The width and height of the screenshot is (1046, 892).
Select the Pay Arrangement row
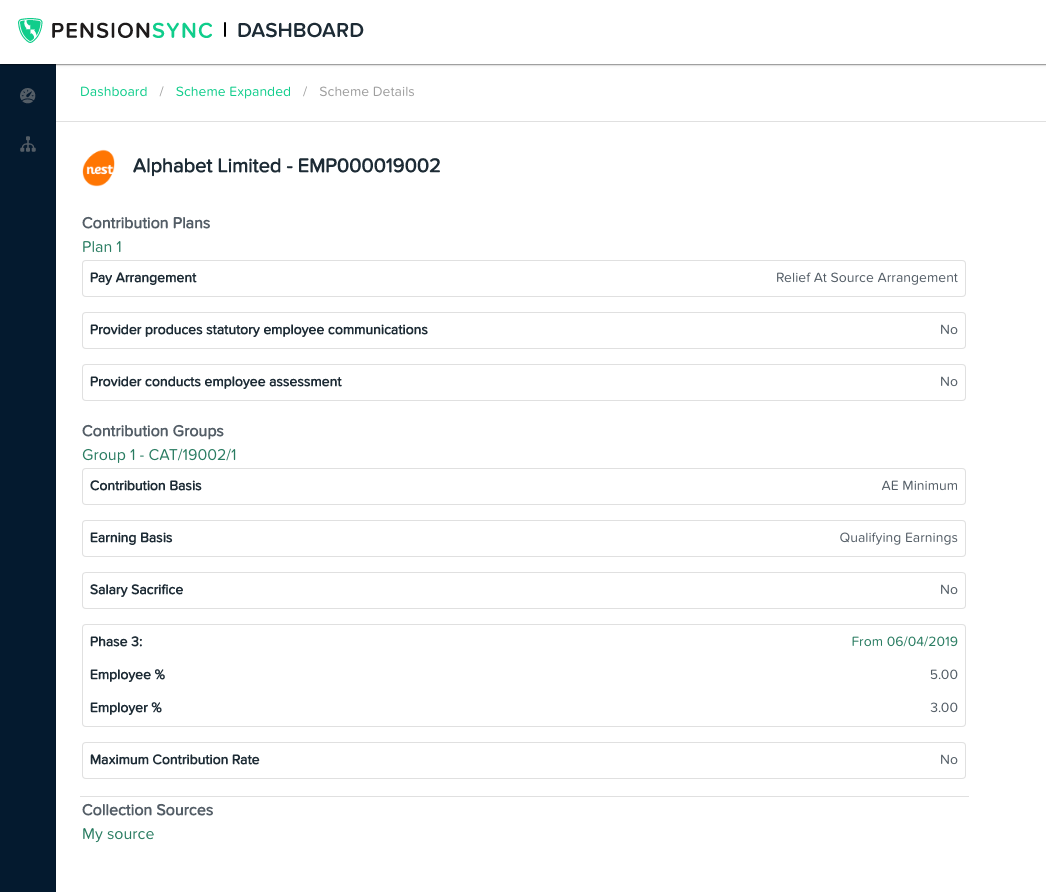pos(523,278)
